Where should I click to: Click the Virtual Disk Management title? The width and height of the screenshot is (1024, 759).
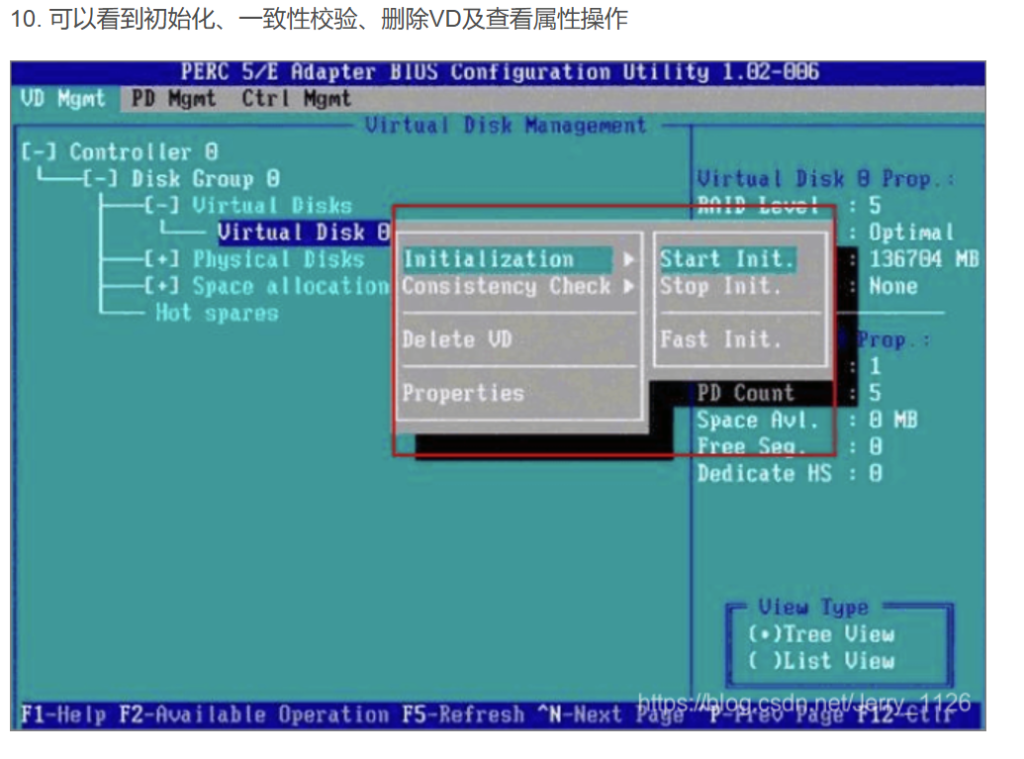pyautogui.click(x=505, y=125)
